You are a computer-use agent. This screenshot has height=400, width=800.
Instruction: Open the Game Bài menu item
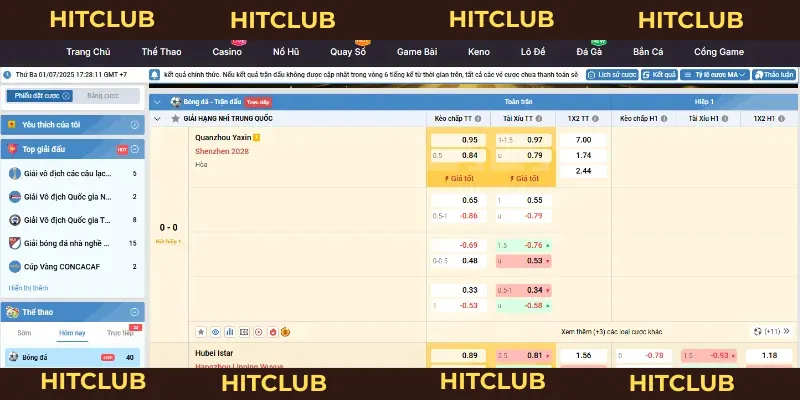[x=417, y=52]
